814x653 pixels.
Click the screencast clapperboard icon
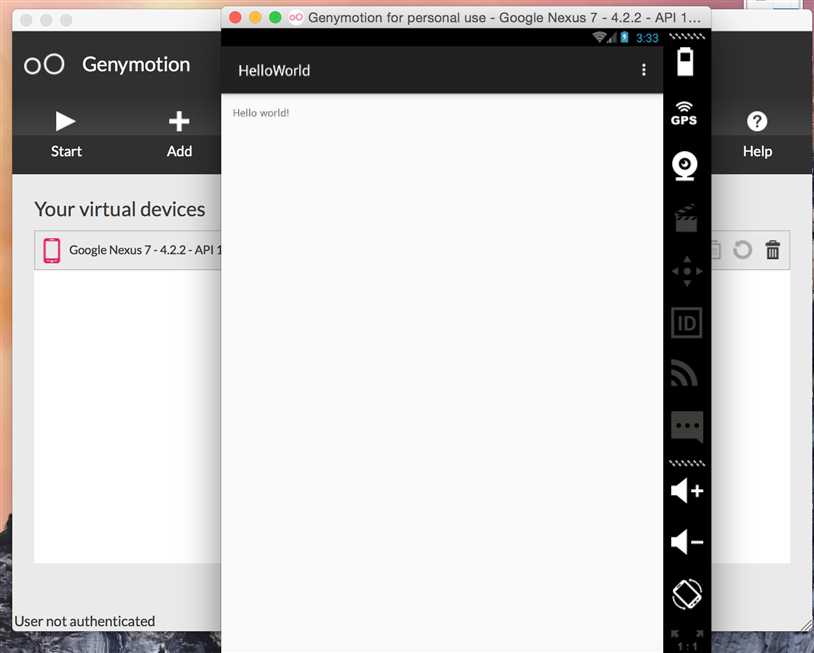point(686,218)
